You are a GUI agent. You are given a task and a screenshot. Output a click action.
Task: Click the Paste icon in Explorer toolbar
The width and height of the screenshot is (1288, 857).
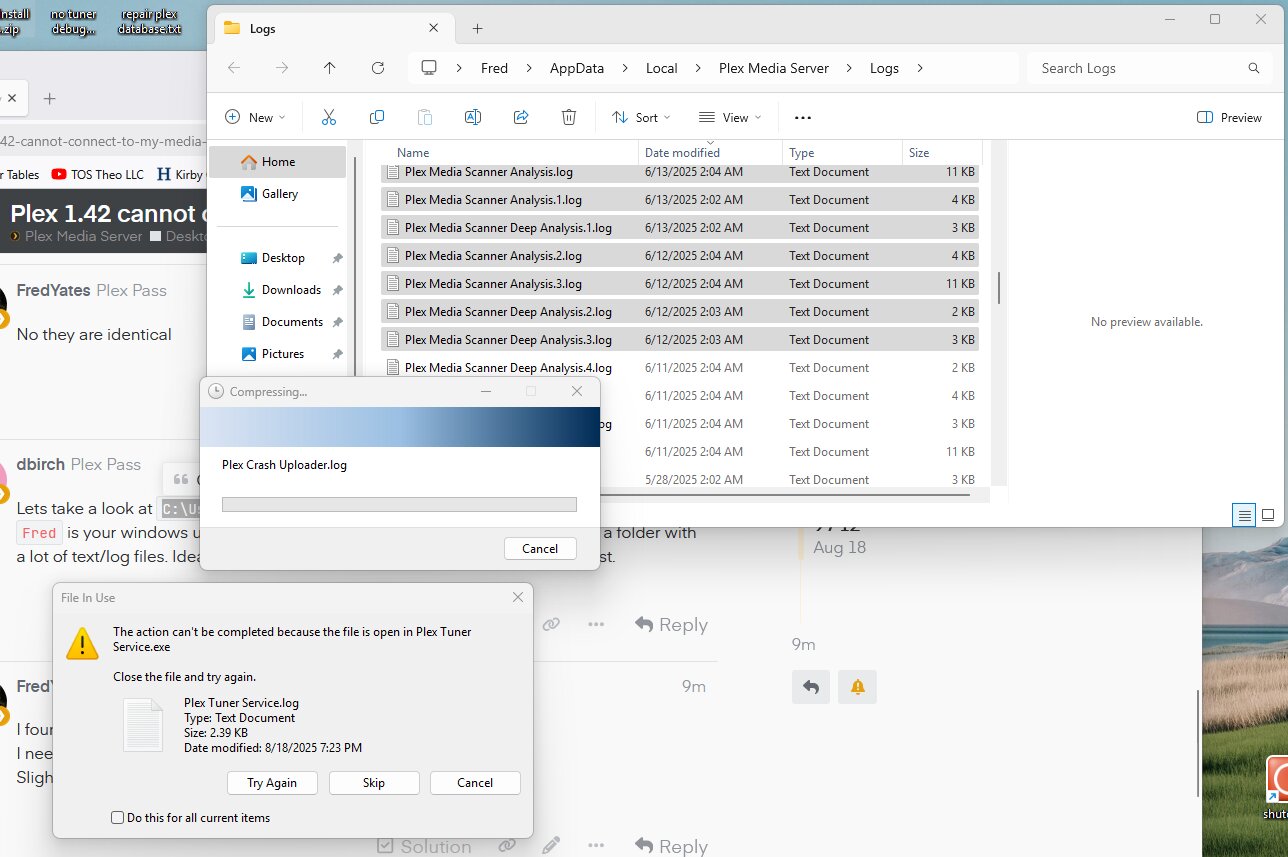425,117
